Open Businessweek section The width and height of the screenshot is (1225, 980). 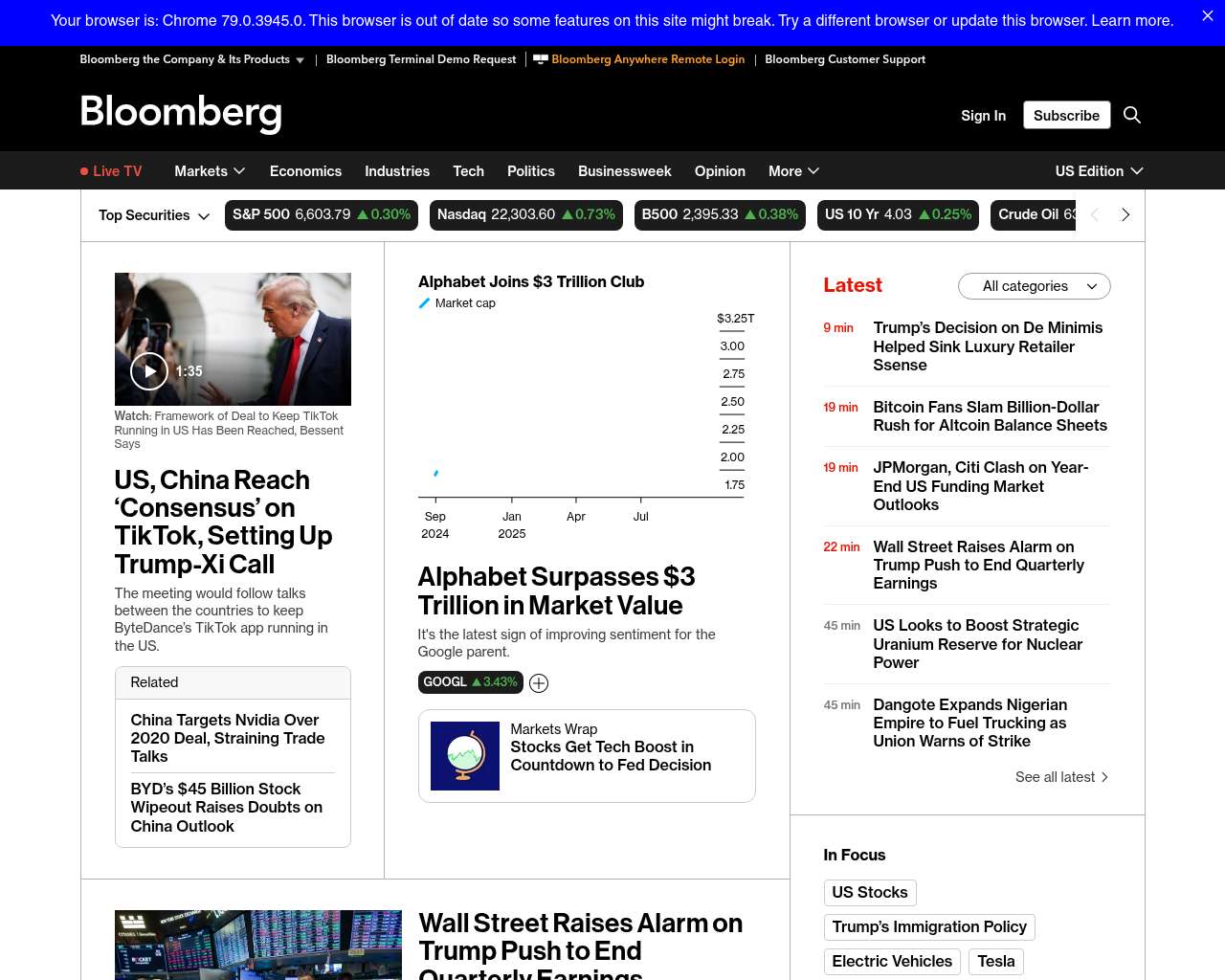coord(625,171)
